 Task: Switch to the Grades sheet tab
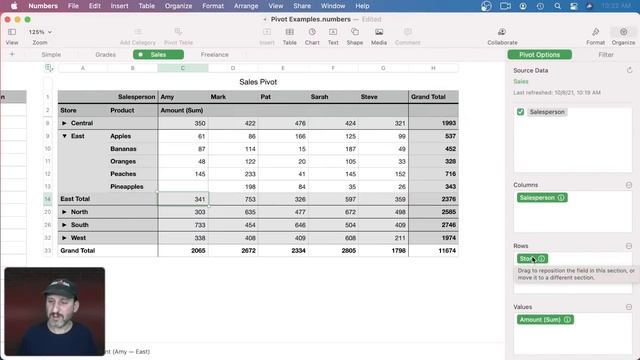(x=105, y=55)
